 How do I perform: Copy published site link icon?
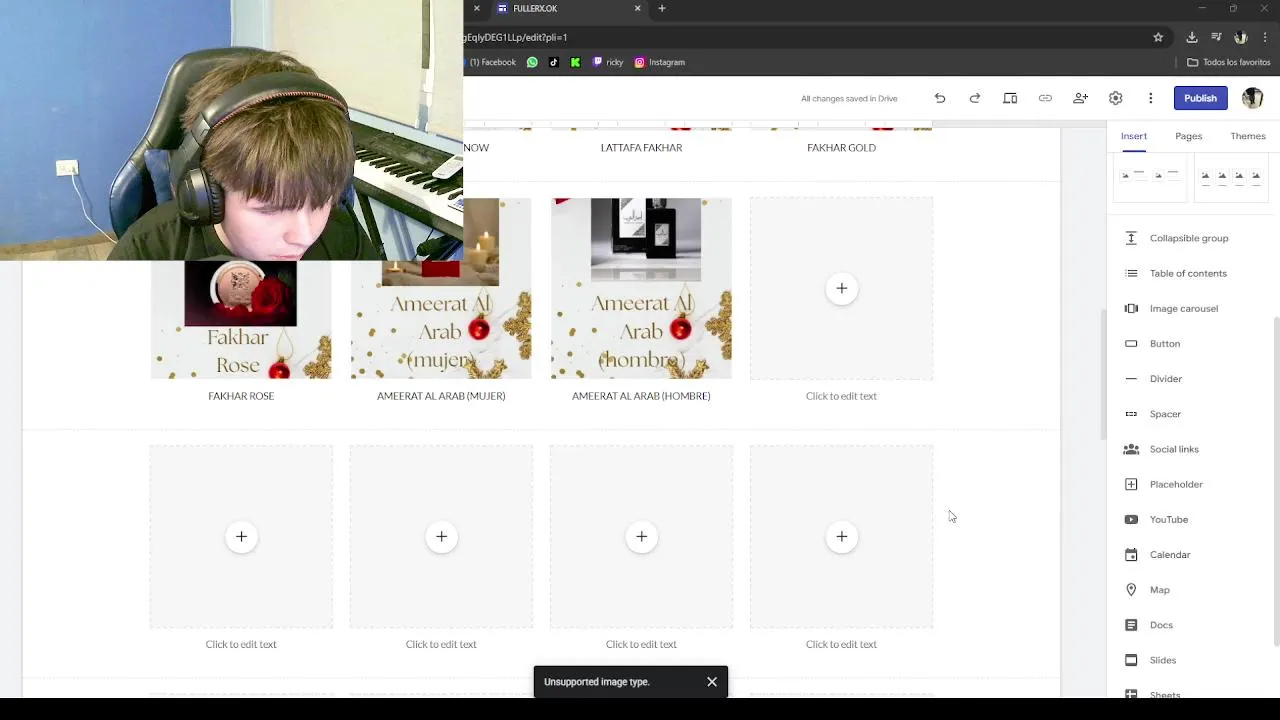(x=1045, y=98)
